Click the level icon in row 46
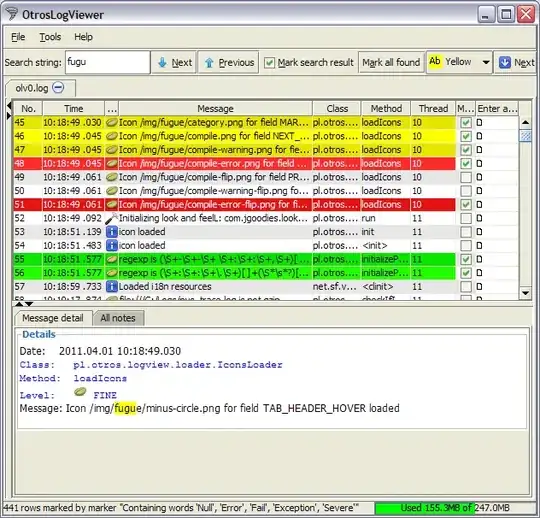This screenshot has height=518, width=540. point(112,136)
